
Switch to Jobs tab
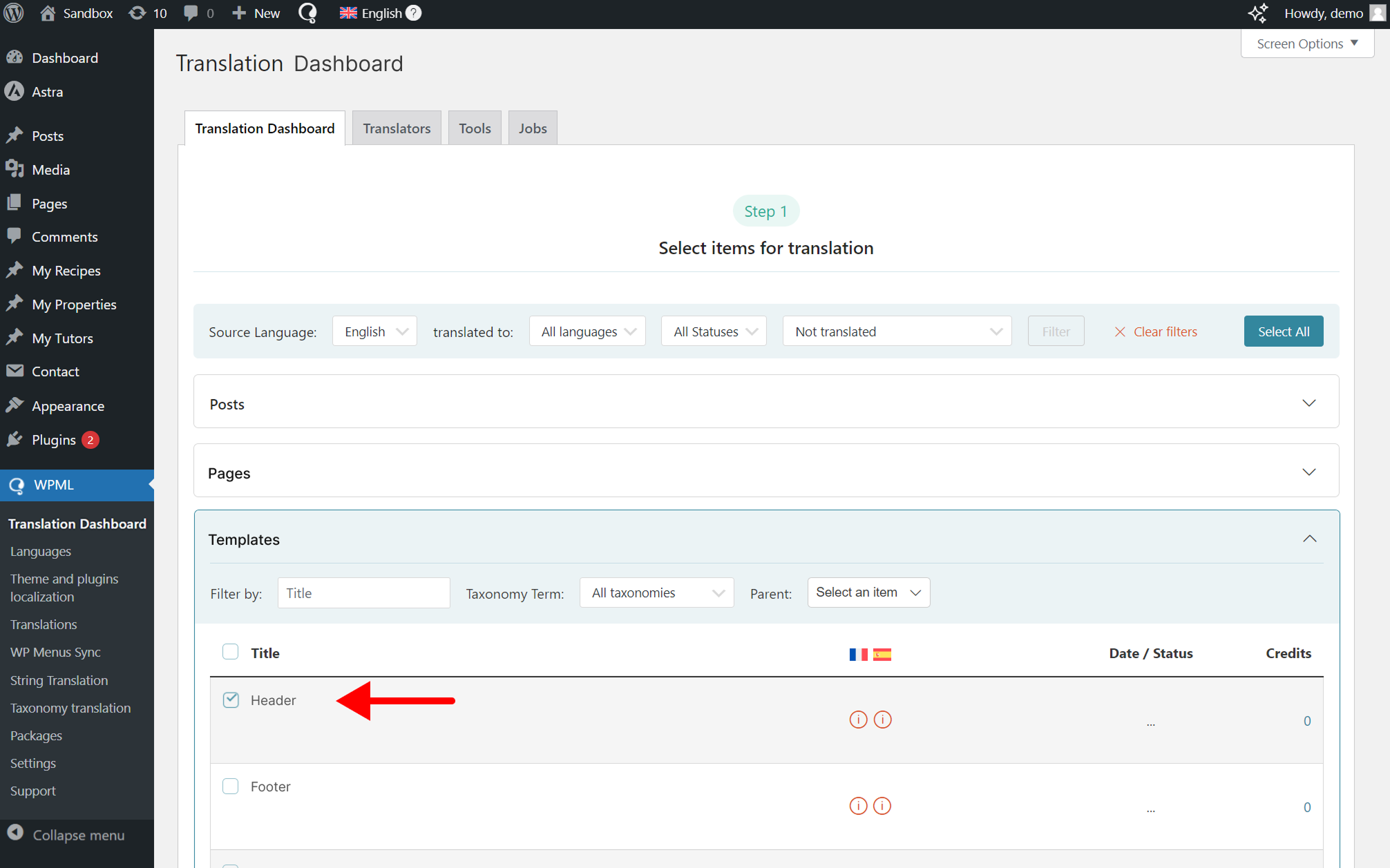533,128
